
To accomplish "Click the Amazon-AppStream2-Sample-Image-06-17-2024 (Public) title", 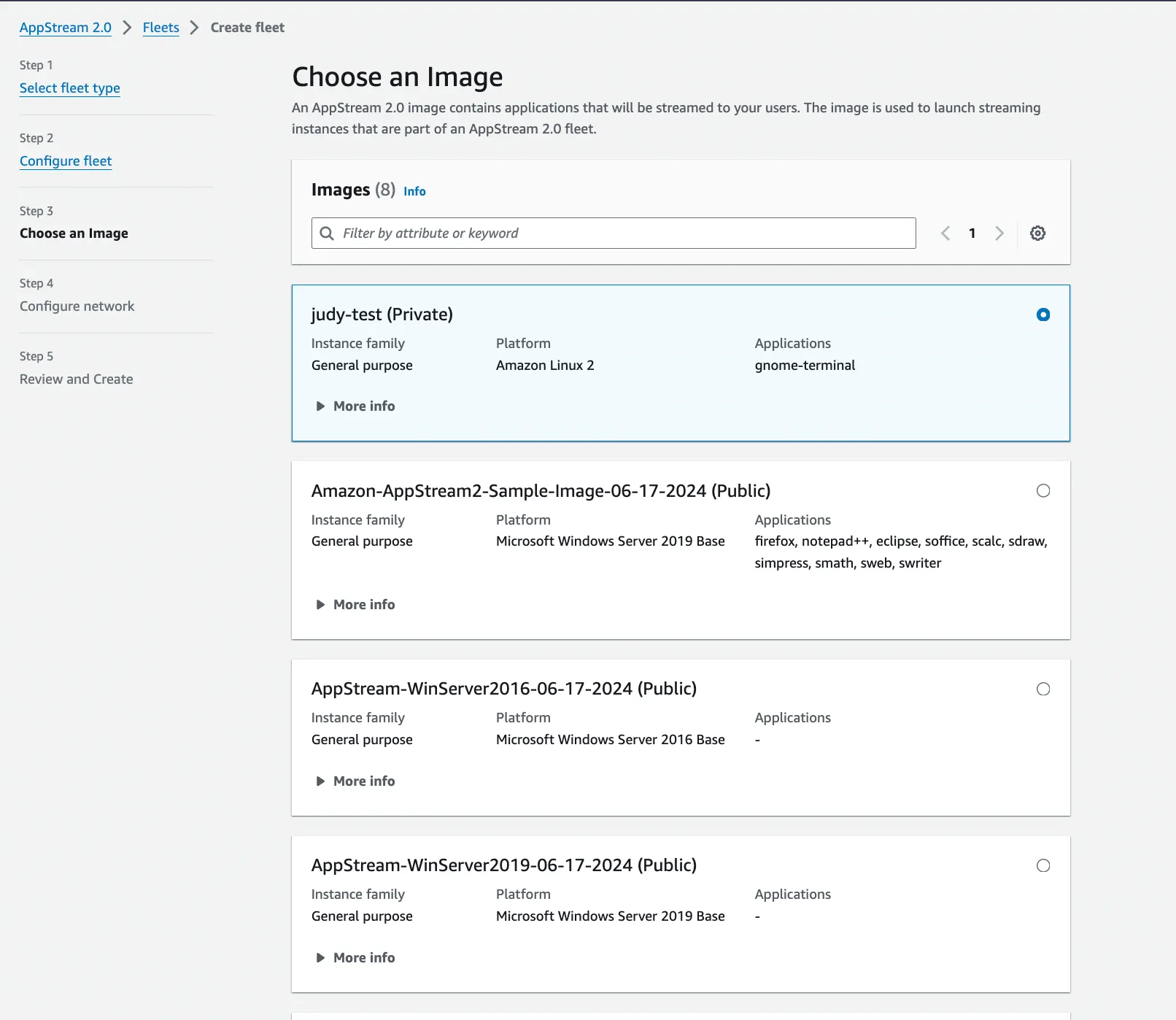I will click(541, 491).
